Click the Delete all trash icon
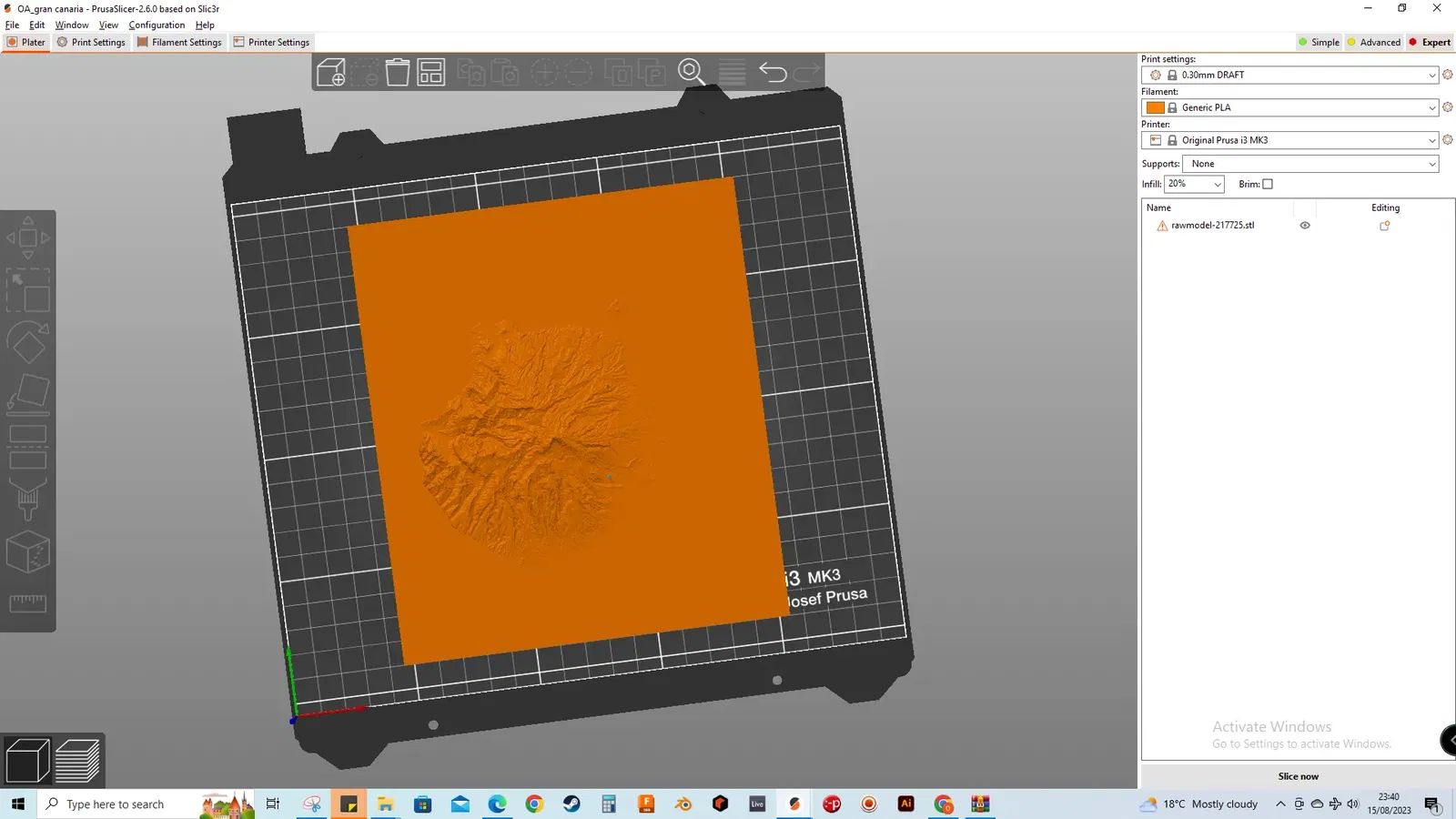1456x819 pixels. click(x=398, y=72)
